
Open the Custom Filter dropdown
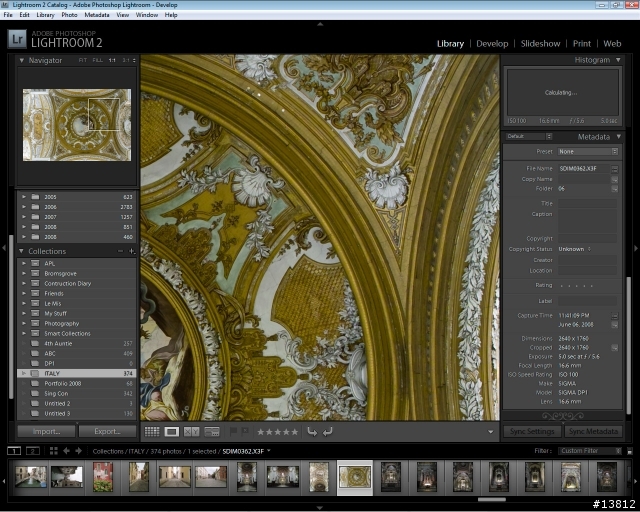point(590,451)
